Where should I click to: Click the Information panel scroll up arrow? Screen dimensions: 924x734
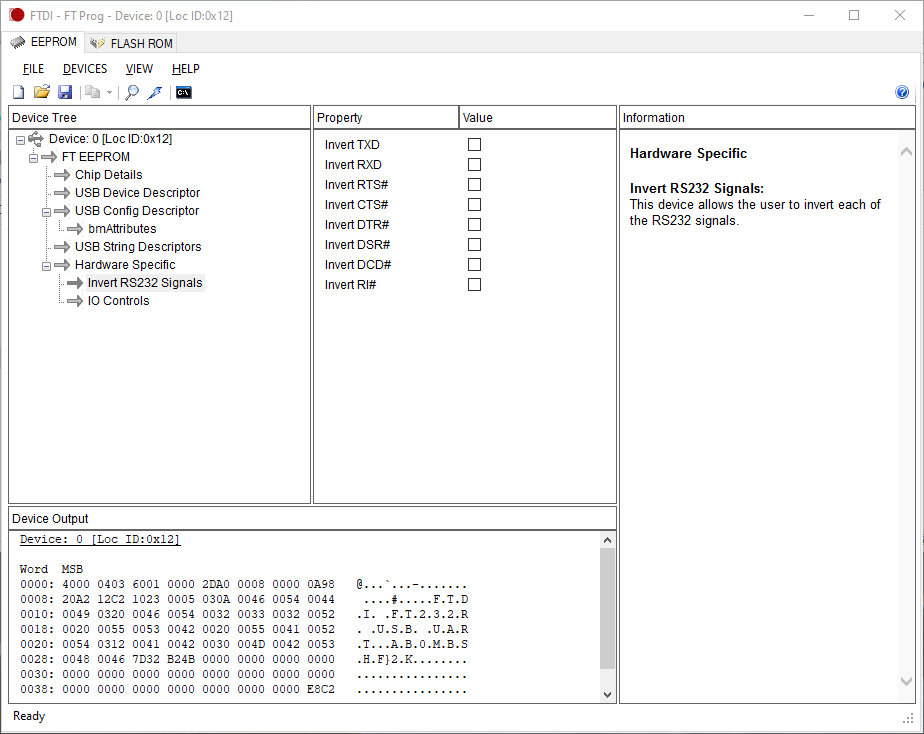pos(906,152)
